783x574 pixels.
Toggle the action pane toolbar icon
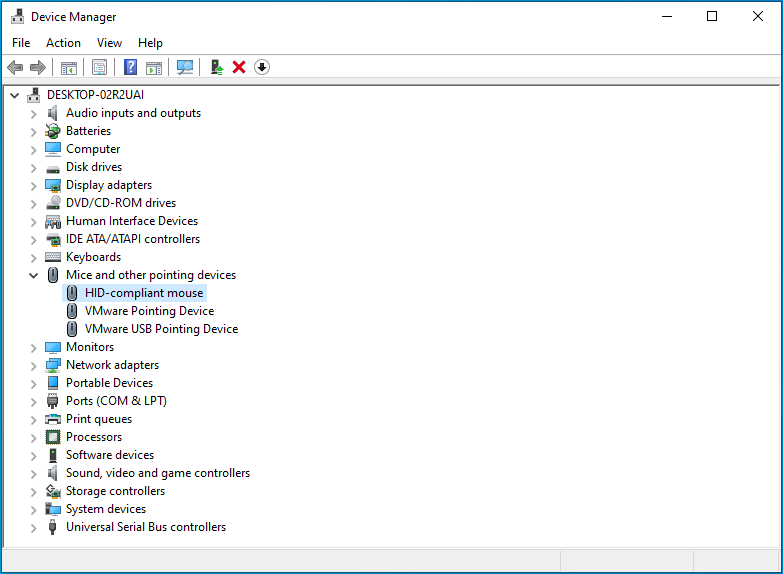[x=154, y=67]
